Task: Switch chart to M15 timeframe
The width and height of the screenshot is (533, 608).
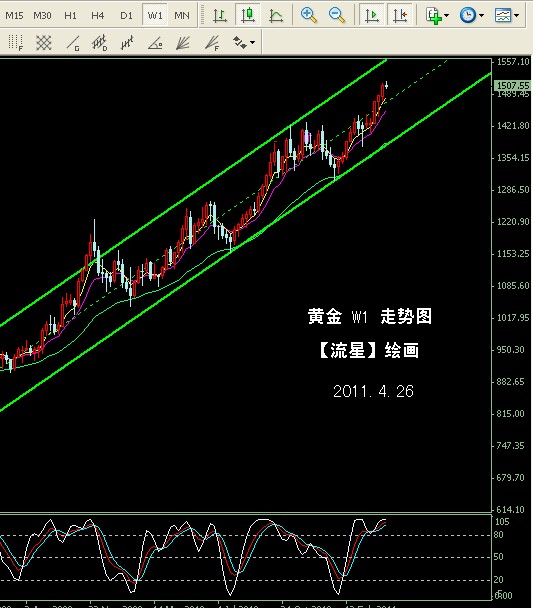Action: [14, 16]
